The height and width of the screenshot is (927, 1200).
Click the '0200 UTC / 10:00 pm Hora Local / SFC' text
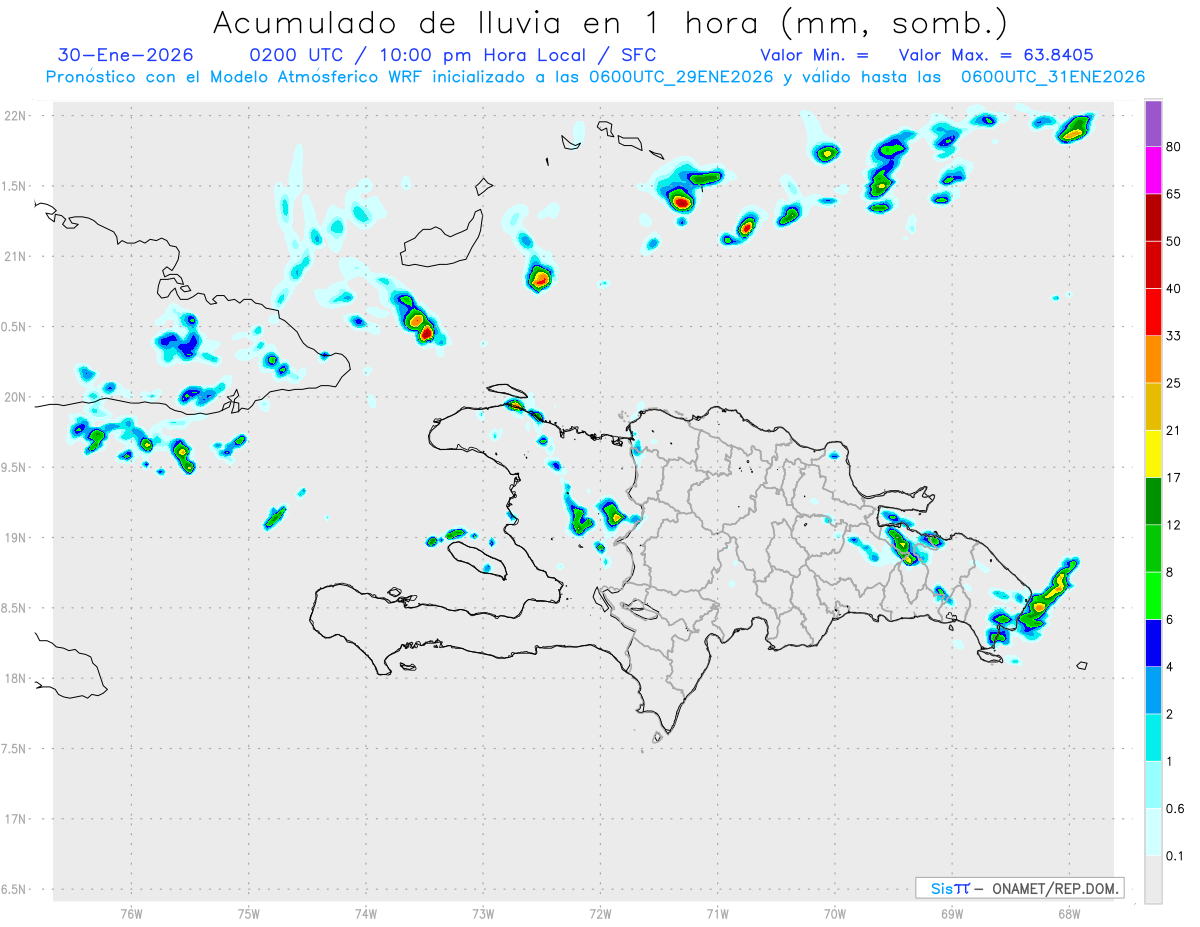[453, 55]
